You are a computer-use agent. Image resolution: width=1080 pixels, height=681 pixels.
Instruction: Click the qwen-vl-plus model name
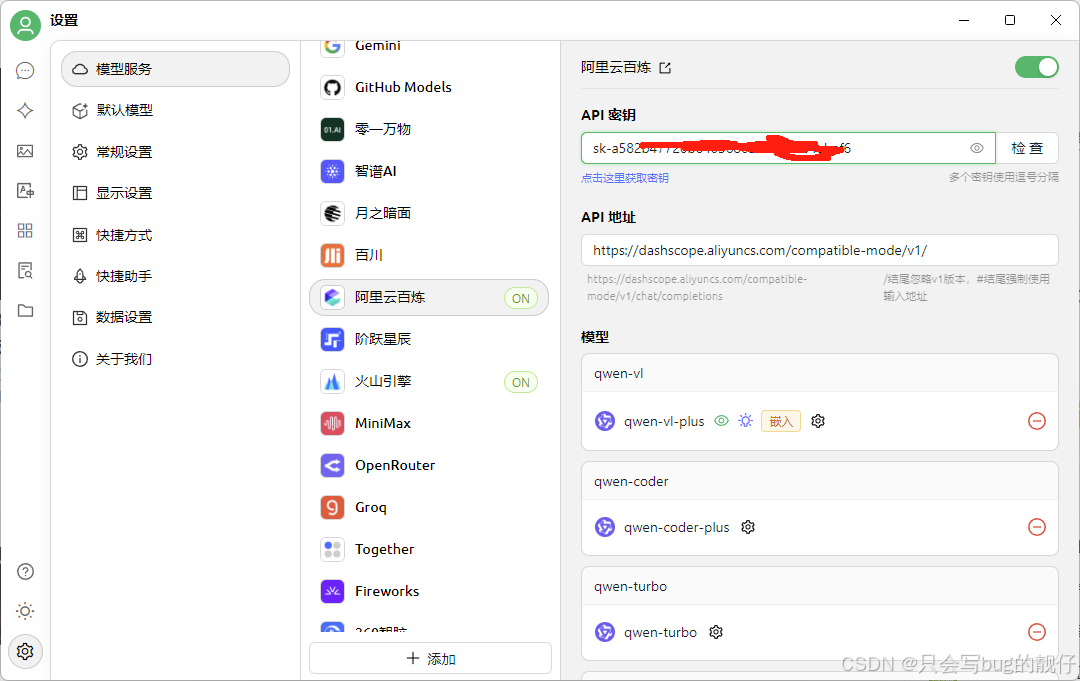(x=664, y=421)
